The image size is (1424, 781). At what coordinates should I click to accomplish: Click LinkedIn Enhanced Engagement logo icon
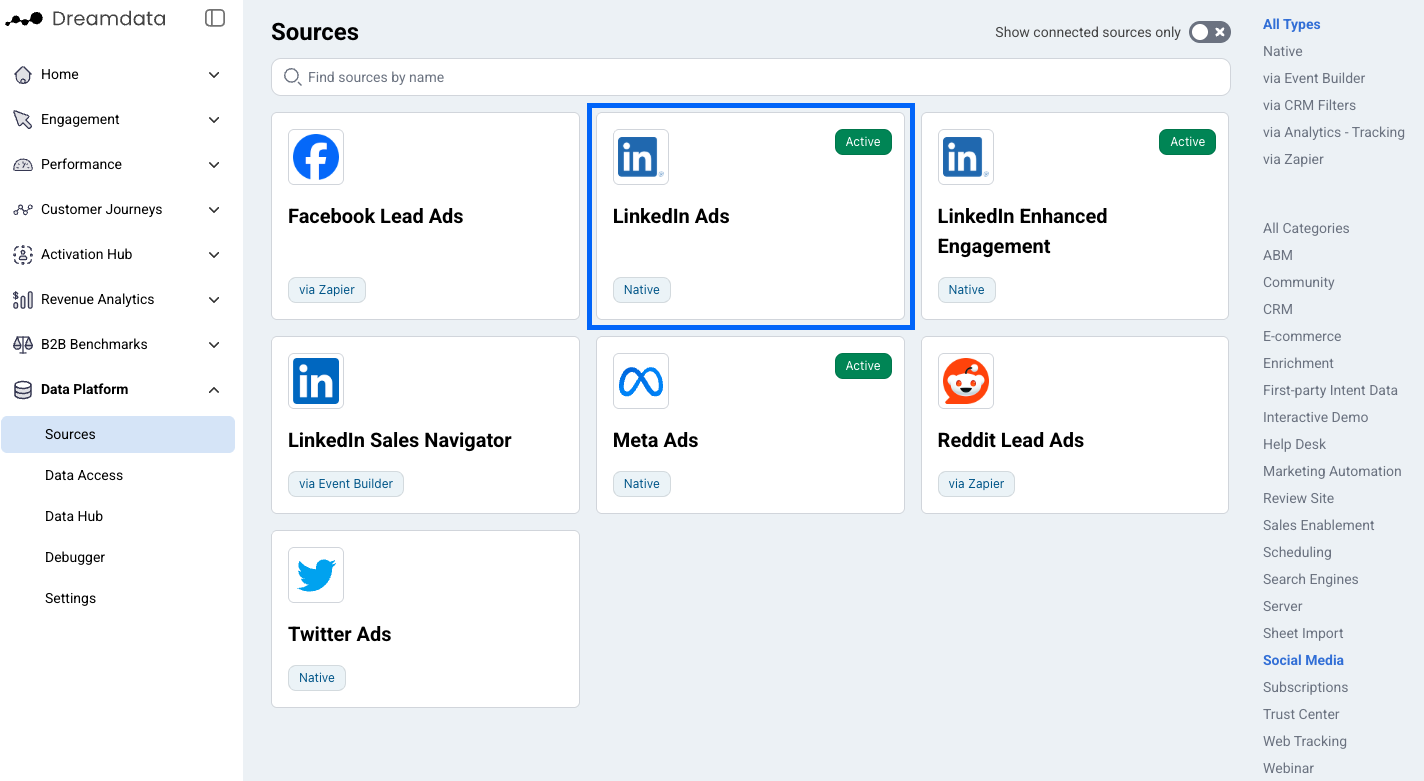pos(966,157)
